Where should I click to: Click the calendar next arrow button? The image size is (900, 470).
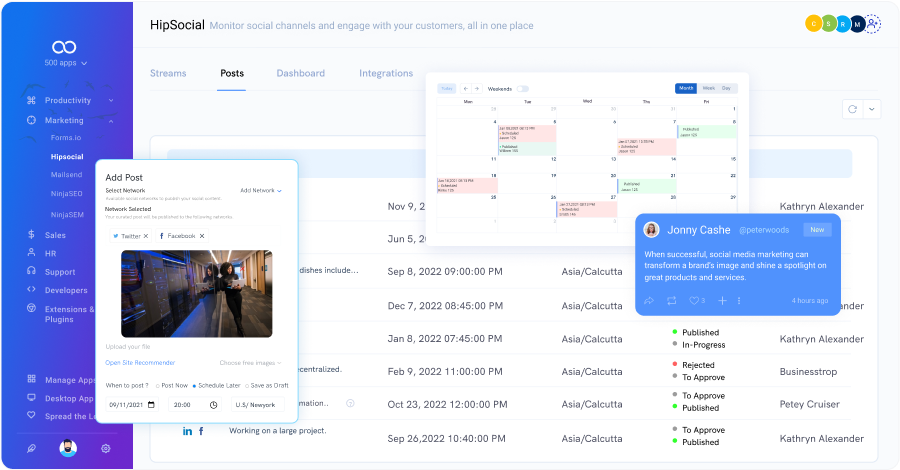tap(476, 89)
